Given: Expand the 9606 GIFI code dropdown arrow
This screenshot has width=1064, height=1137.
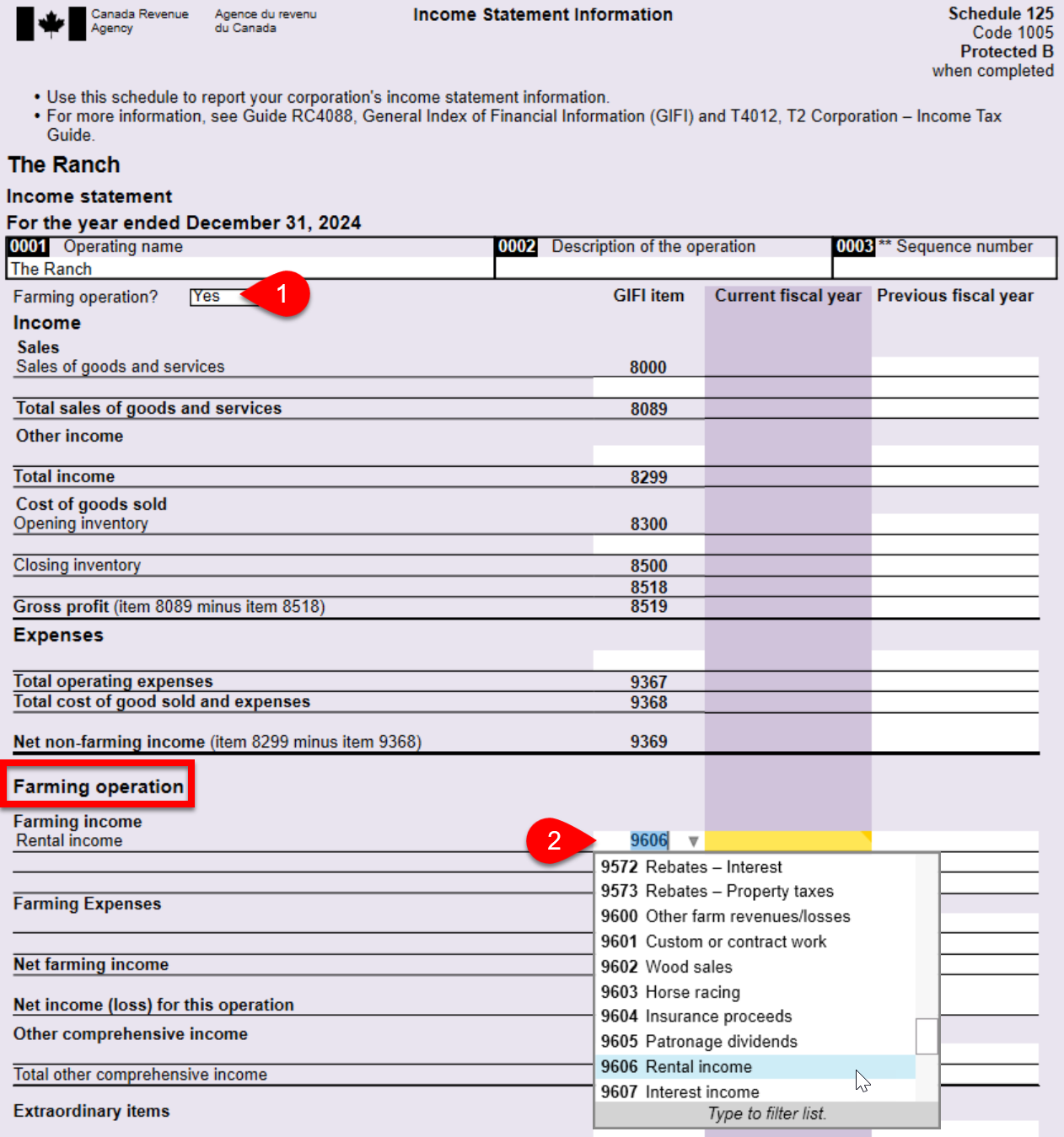Looking at the screenshot, I should click(693, 841).
